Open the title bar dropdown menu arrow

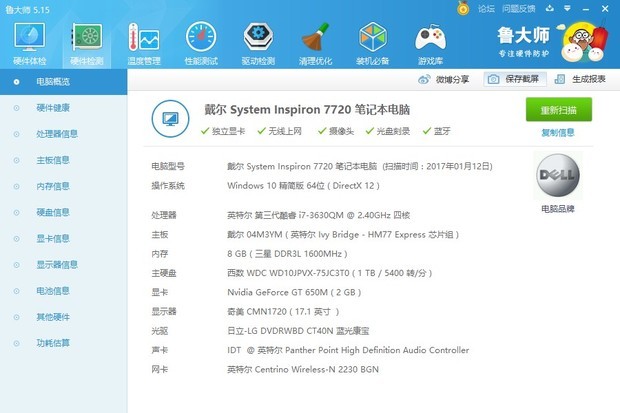pos(567,8)
